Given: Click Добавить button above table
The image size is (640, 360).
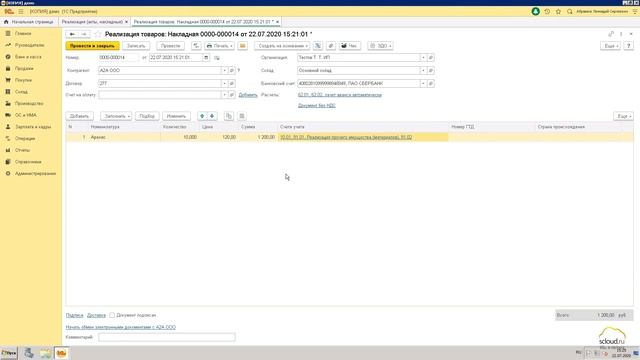Looking at the screenshot, I should click(80, 116).
